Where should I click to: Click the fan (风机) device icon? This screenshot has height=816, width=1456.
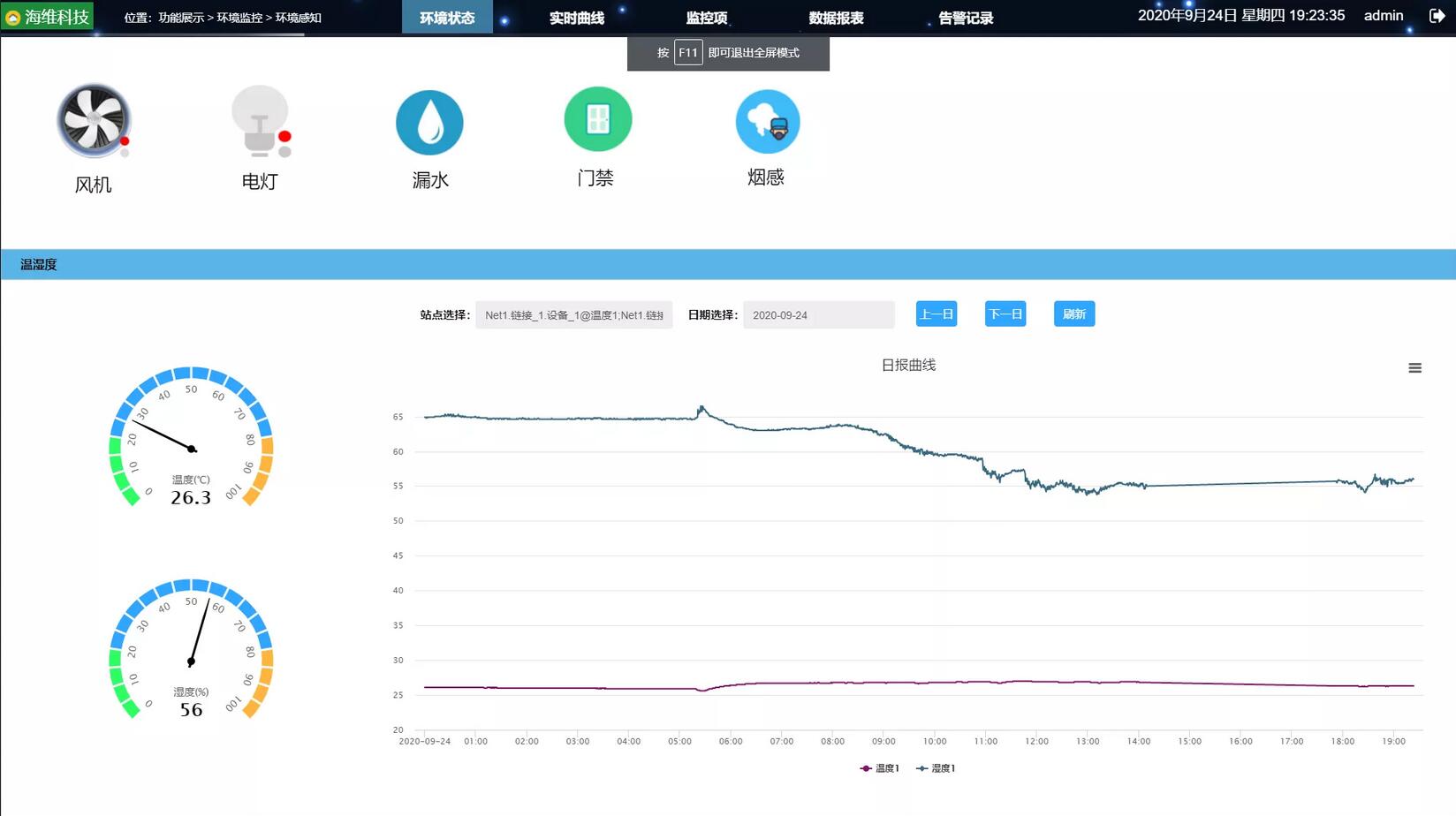click(x=94, y=121)
